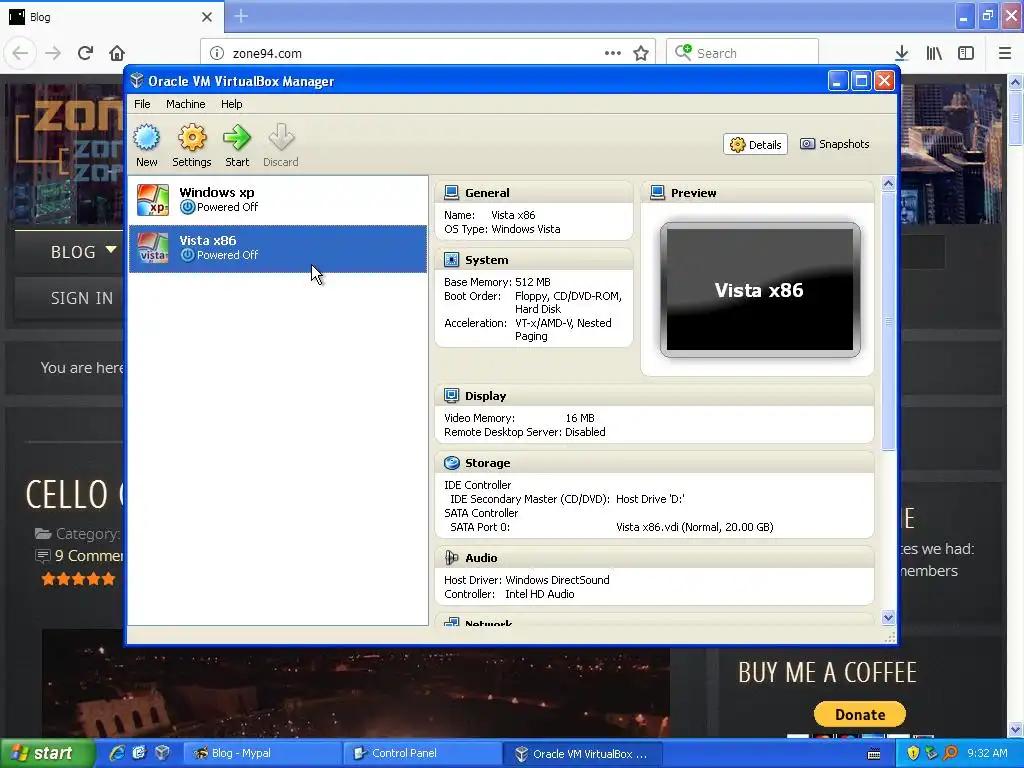
Task: Open a new browser tab with plus
Action: 241,16
